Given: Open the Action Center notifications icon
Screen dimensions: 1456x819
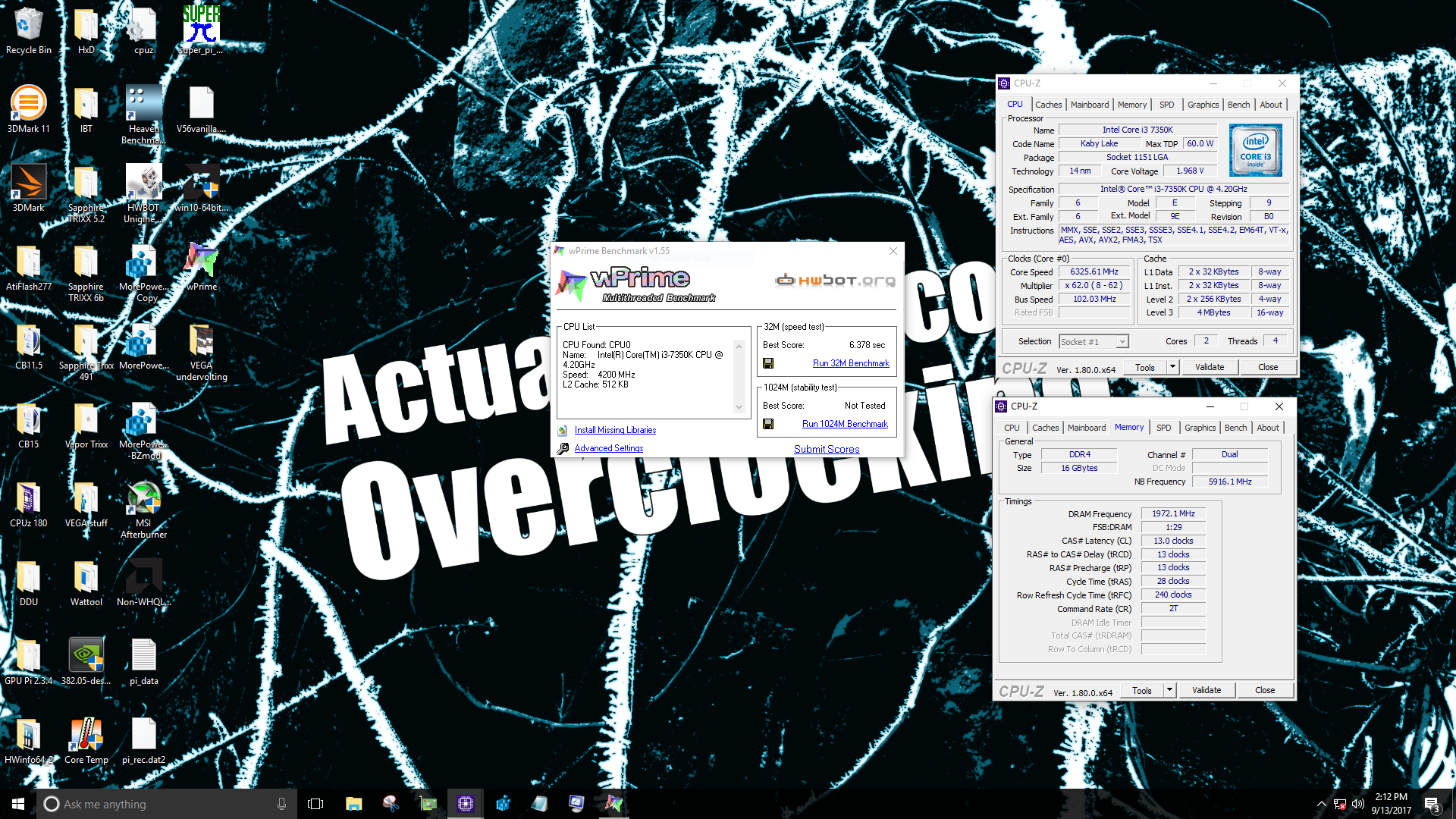Looking at the screenshot, I should point(1432,804).
